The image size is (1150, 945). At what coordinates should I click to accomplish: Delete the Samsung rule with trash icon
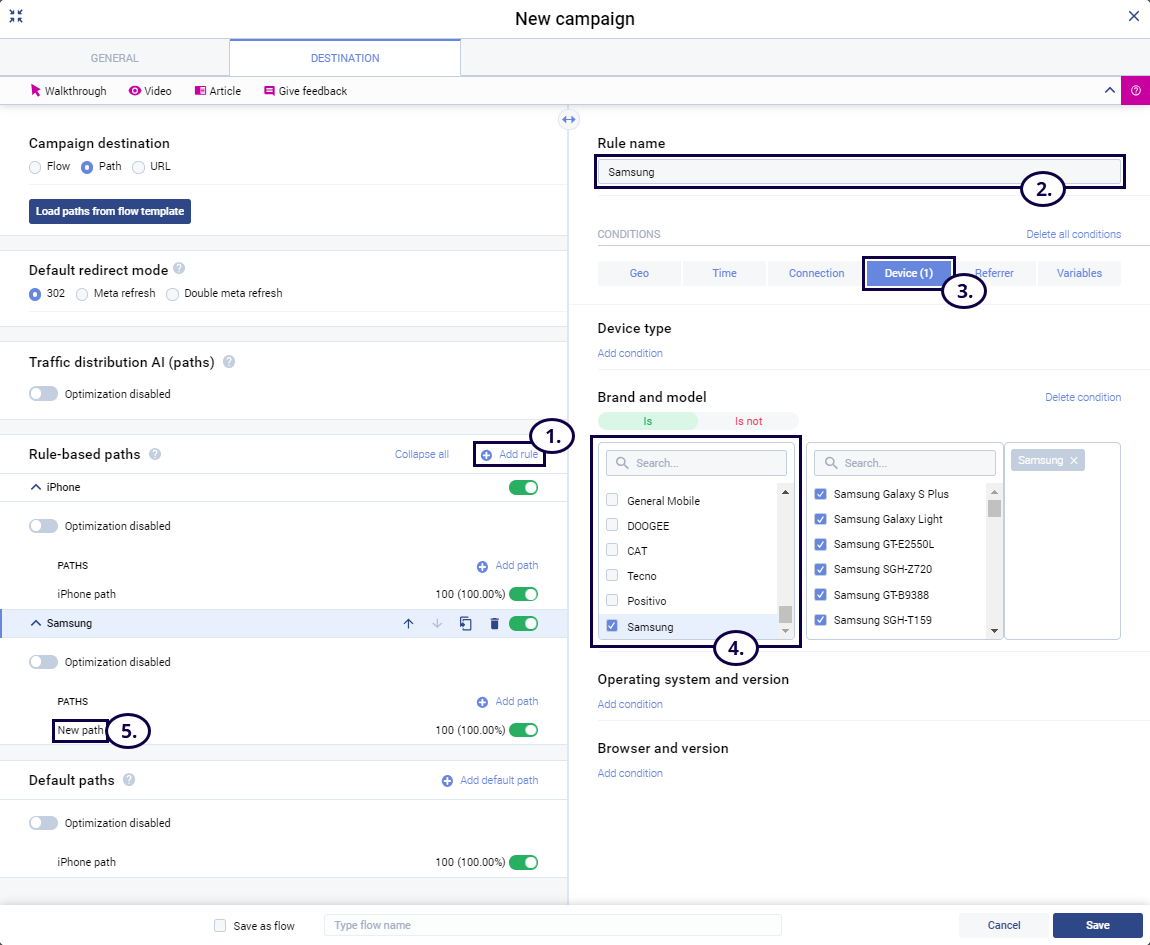point(494,624)
